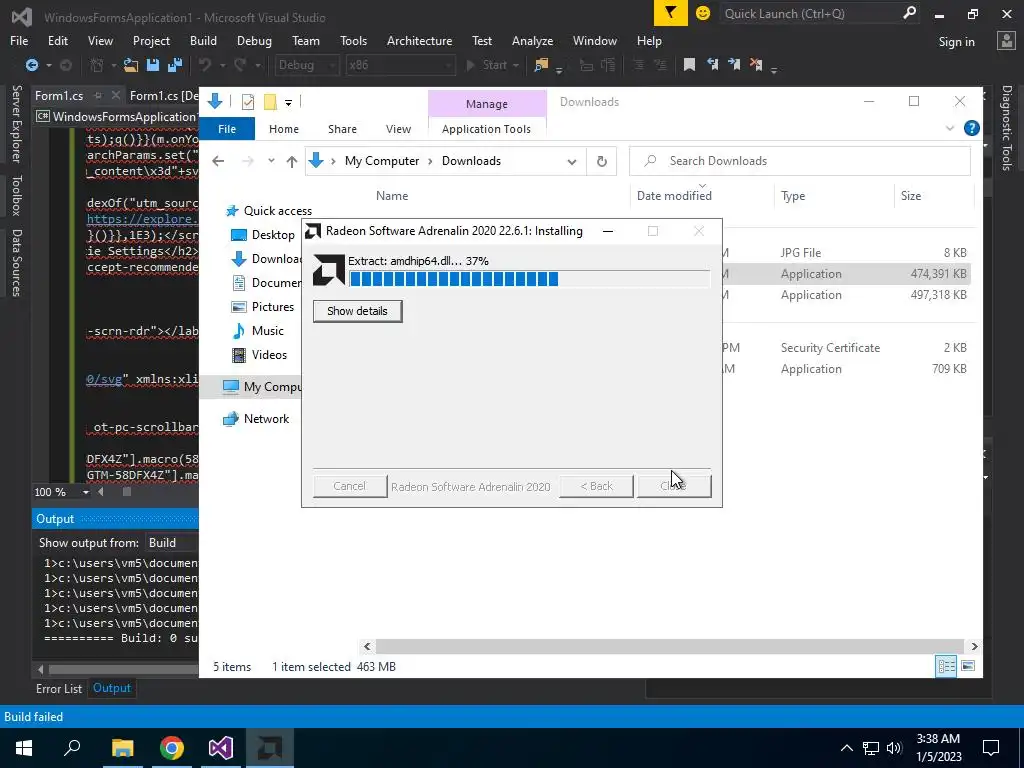Image resolution: width=1024 pixels, height=768 pixels.
Task: Click the Redo icon in Visual Studio toolbar
Action: click(x=240, y=65)
